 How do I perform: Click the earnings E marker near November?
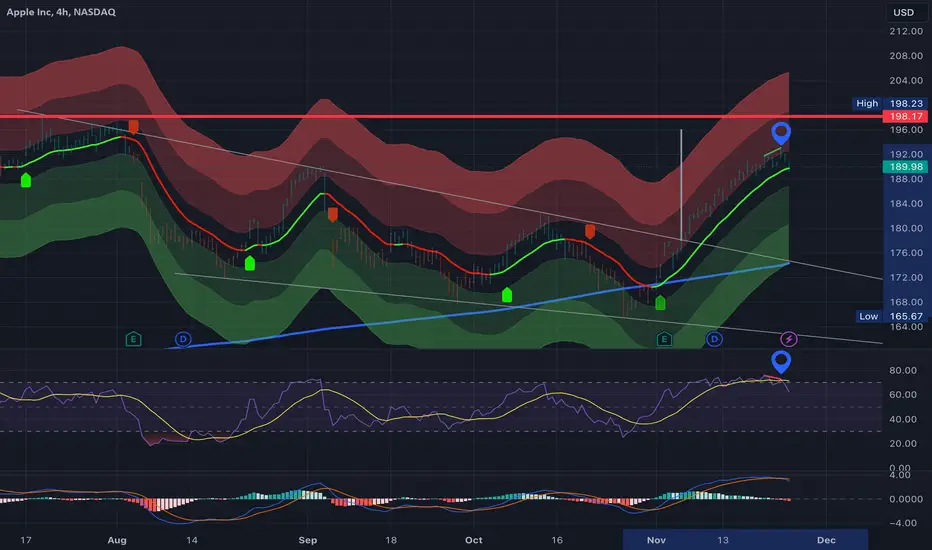(664, 340)
